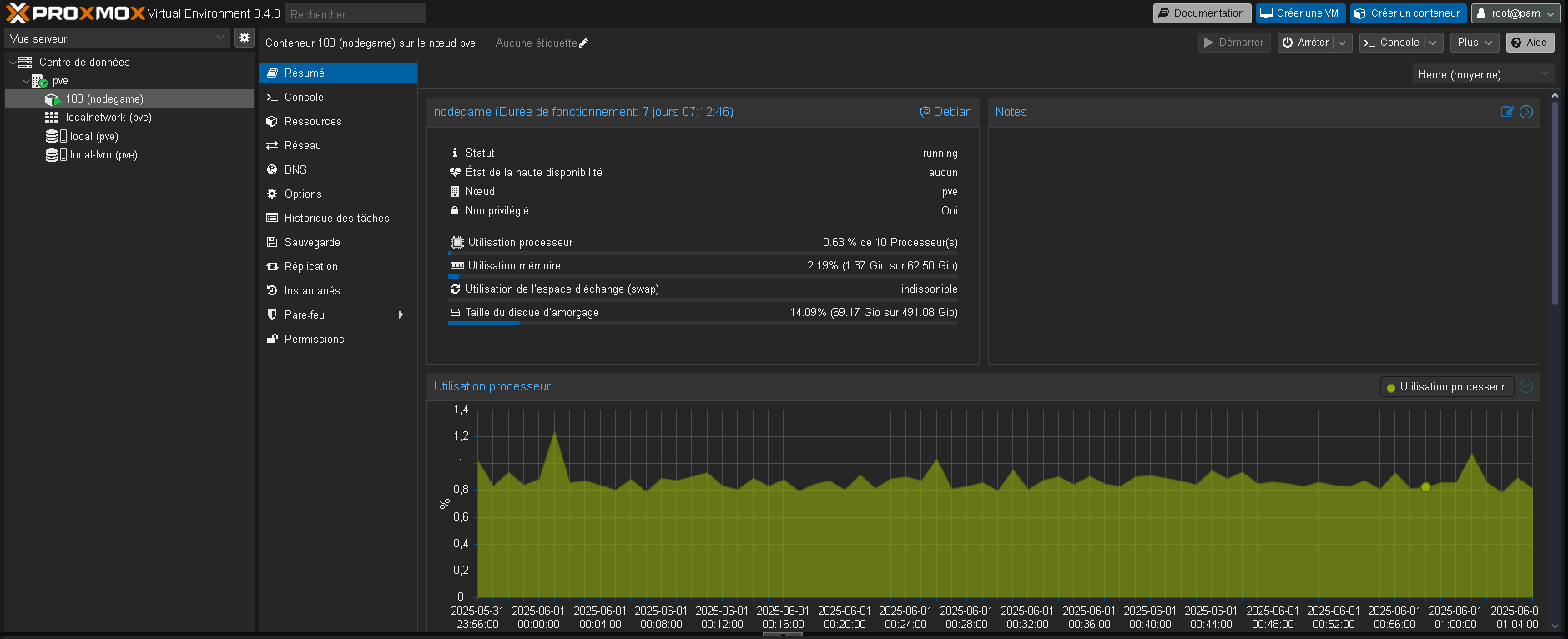The image size is (1568, 639).
Task: Toggle the Utilisation processeur legend series
Action: coord(1446,387)
